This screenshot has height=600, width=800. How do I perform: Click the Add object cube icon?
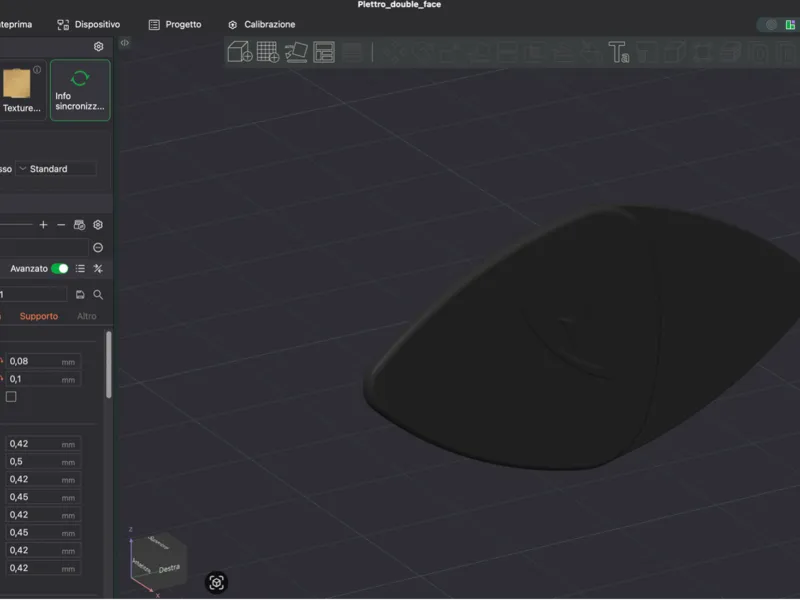coord(240,52)
